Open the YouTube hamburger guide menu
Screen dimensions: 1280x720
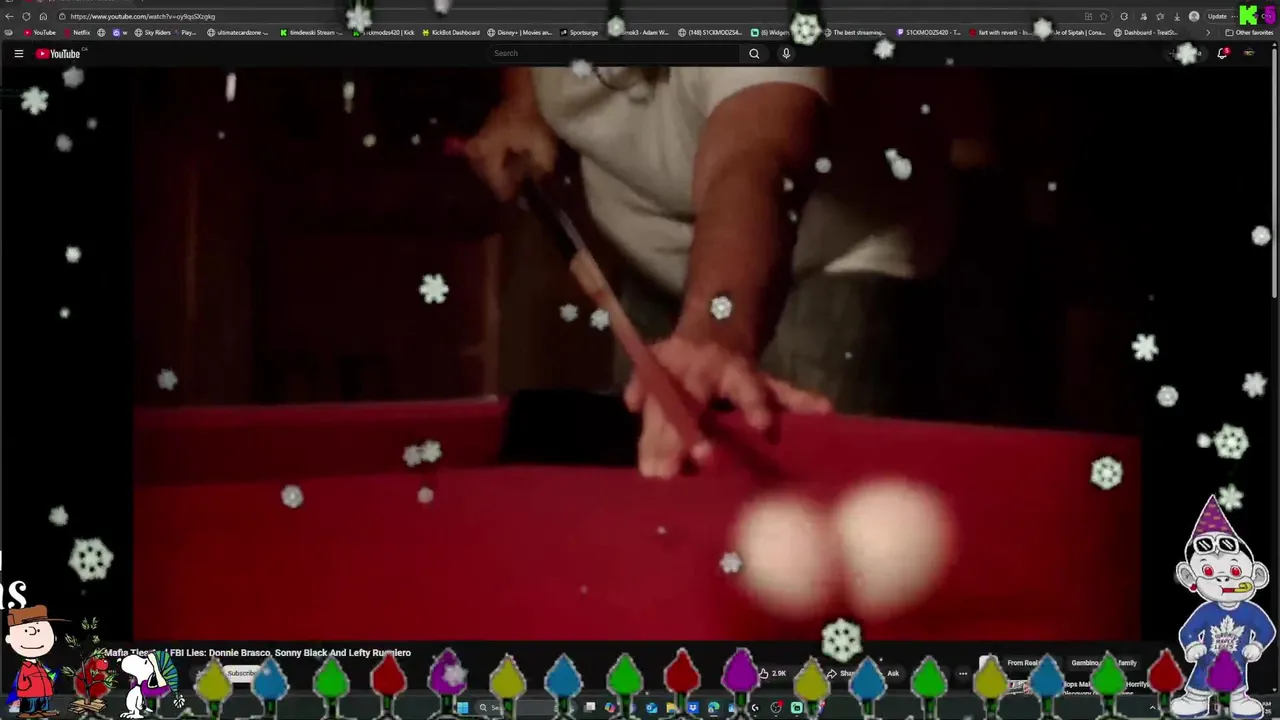click(x=18, y=54)
